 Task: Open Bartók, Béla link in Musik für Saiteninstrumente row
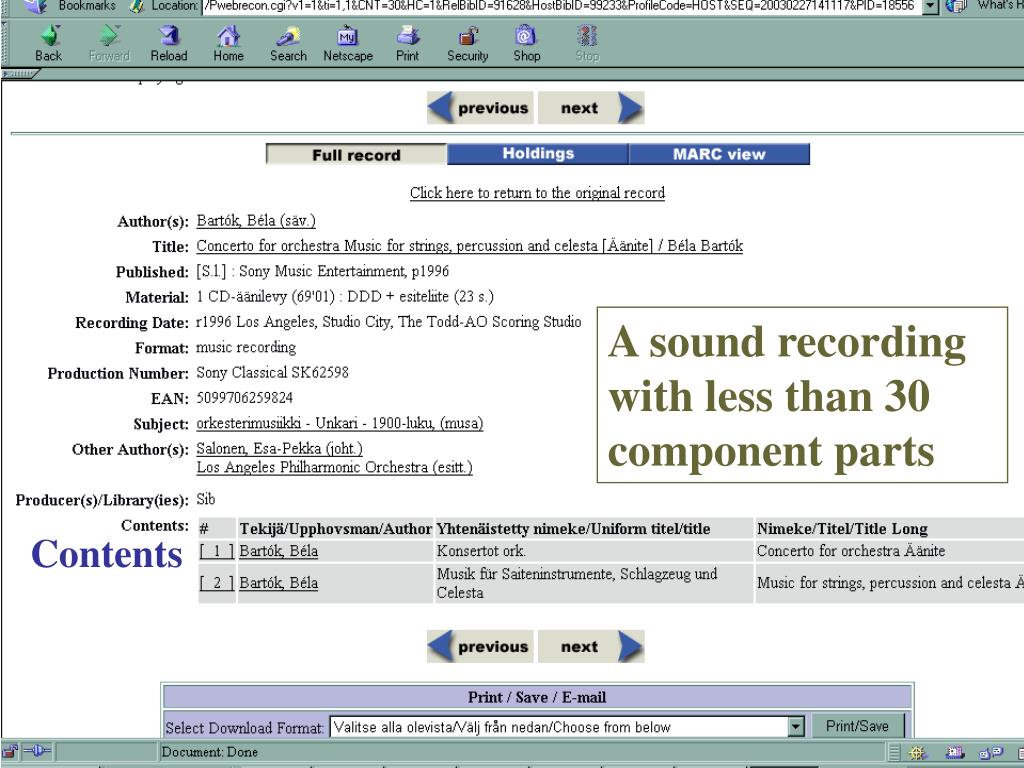279,583
